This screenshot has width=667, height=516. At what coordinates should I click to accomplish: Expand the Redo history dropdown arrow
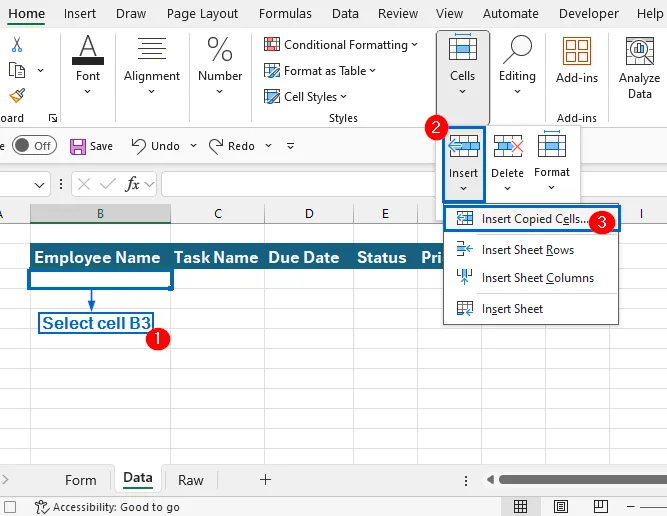(268, 146)
